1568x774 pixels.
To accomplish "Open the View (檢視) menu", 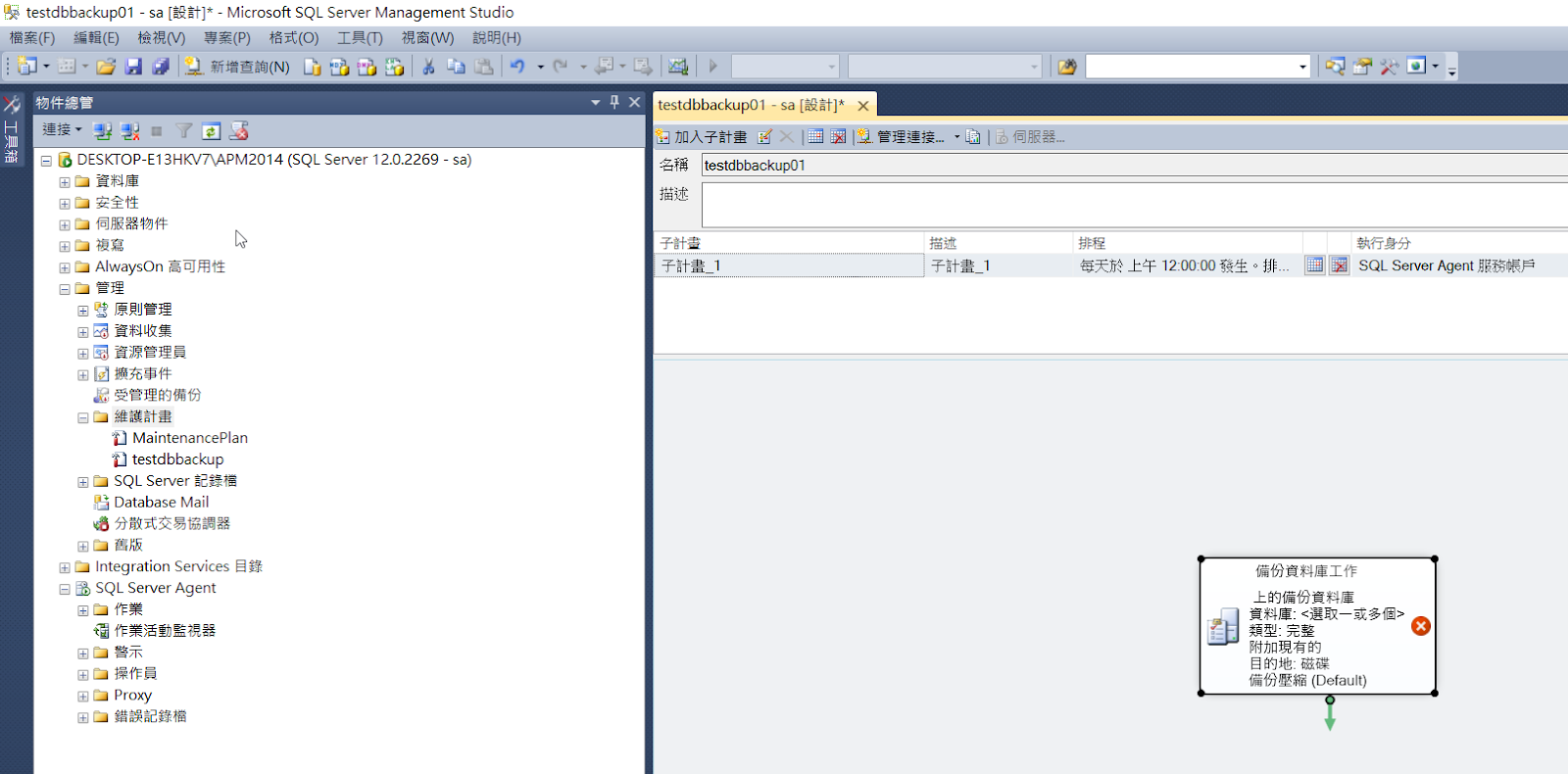I will coord(161,37).
